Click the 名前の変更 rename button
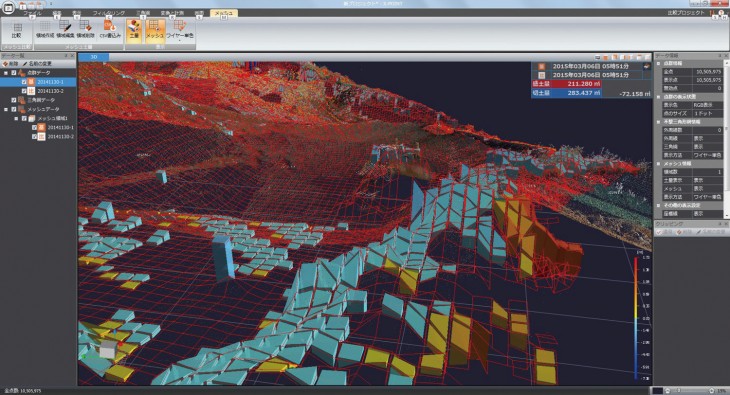The height and width of the screenshot is (395, 730). [37, 63]
